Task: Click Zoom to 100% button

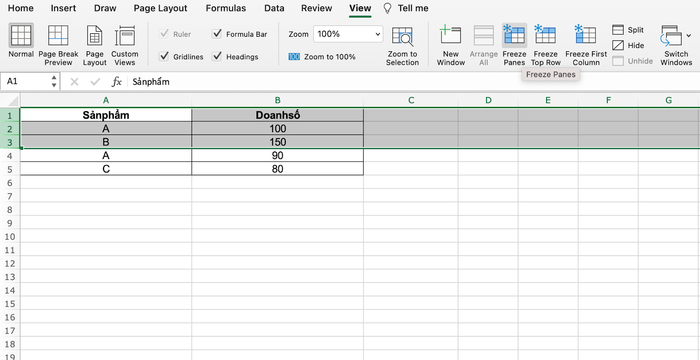Action: coord(322,57)
